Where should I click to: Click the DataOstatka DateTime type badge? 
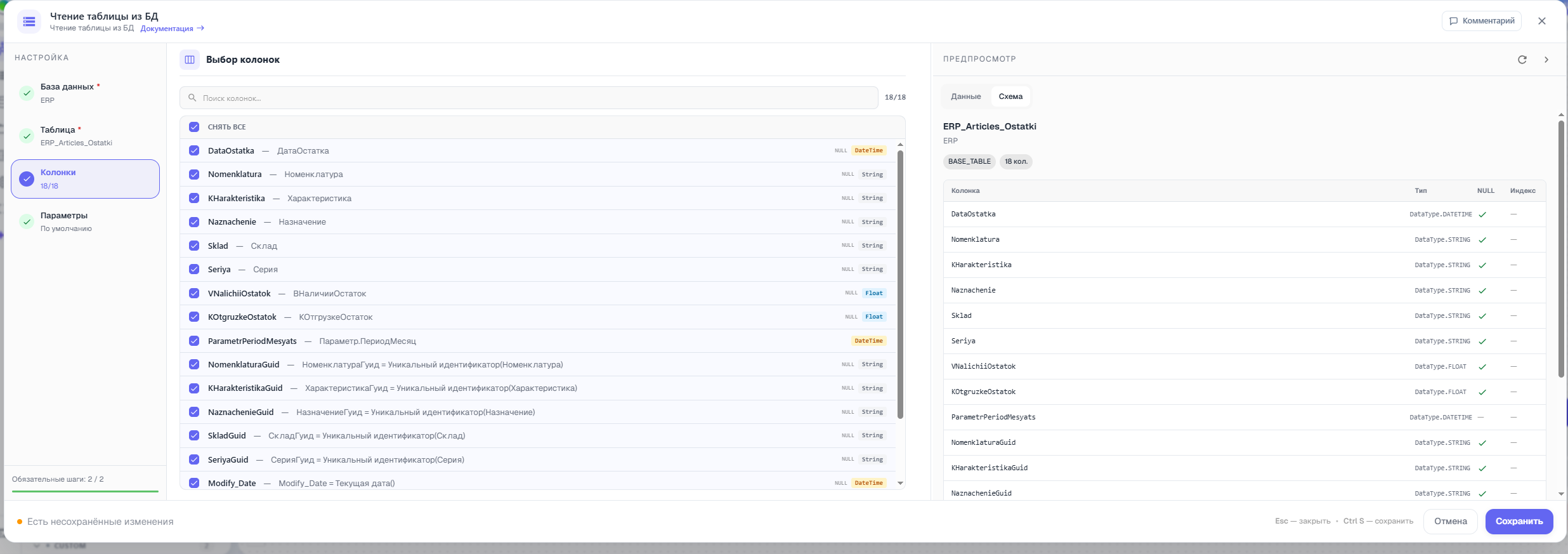[868, 150]
